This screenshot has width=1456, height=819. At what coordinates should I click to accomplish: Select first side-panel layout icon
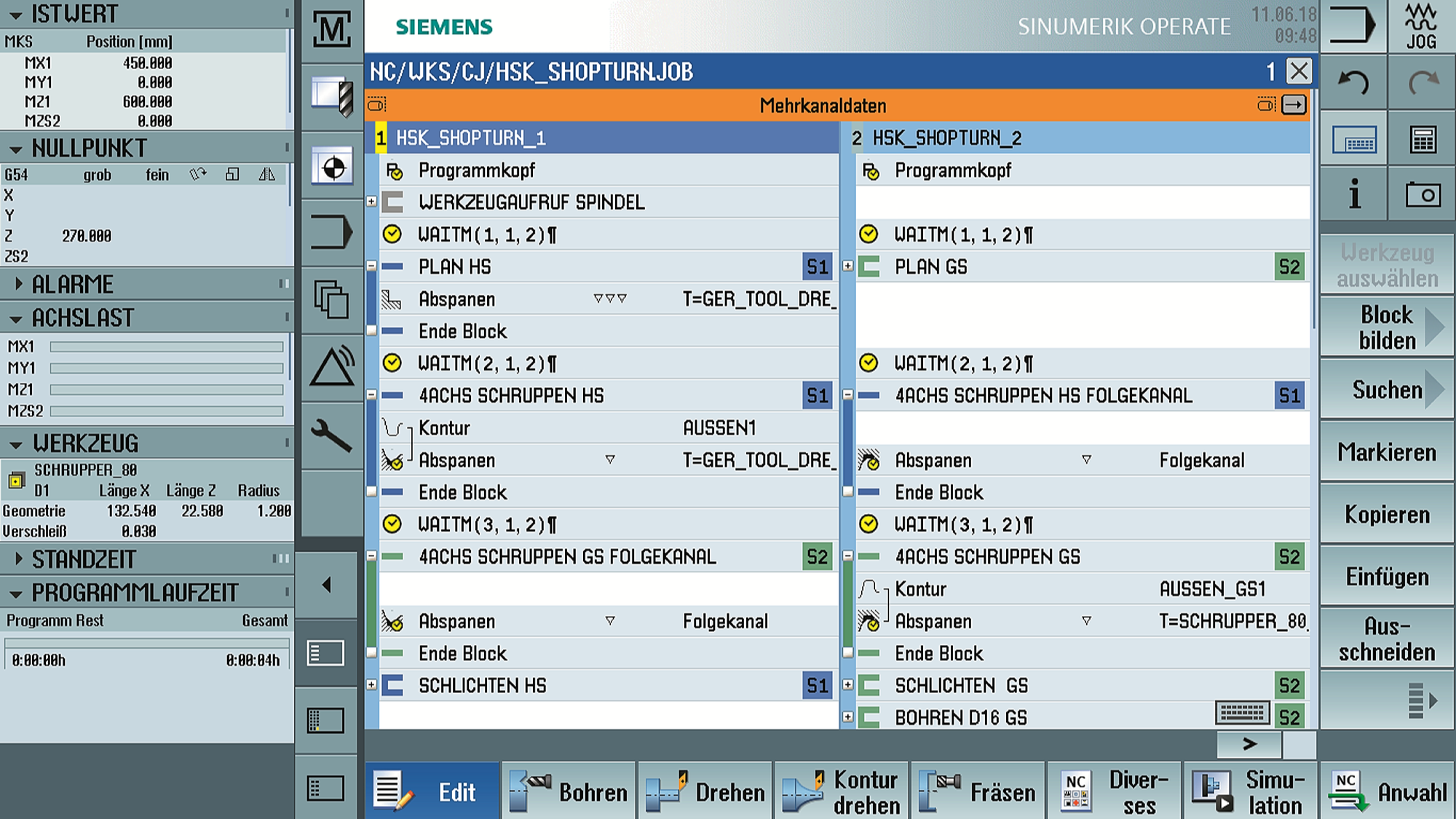pyautogui.click(x=325, y=653)
